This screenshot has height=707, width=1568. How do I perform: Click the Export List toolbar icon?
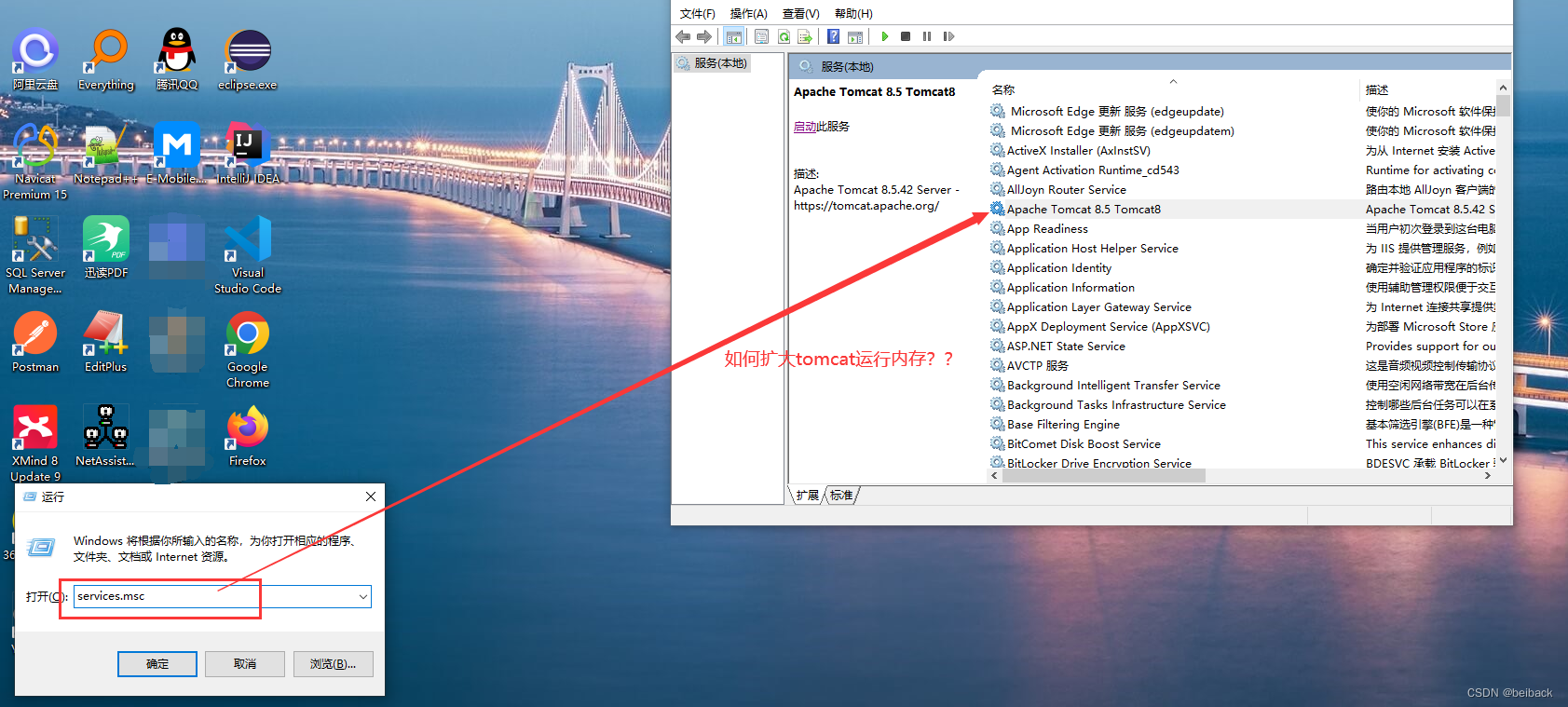click(x=805, y=36)
